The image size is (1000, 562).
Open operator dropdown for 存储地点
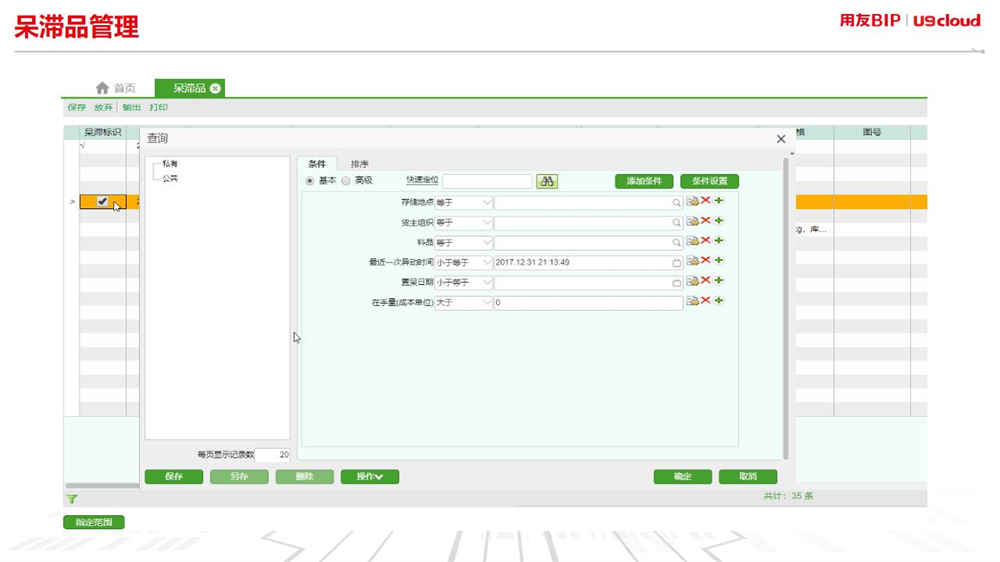tap(487, 203)
